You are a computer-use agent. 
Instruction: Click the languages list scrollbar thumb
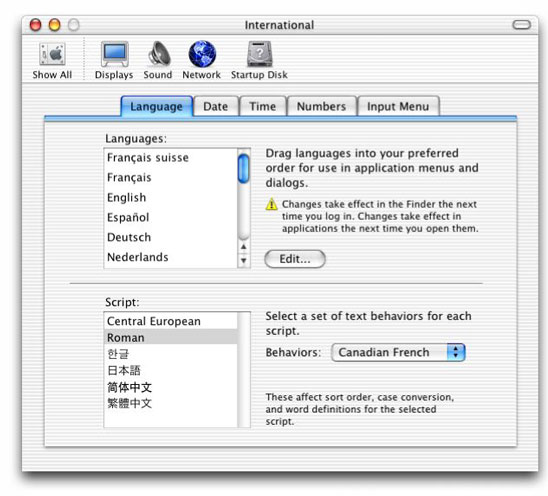(x=244, y=169)
